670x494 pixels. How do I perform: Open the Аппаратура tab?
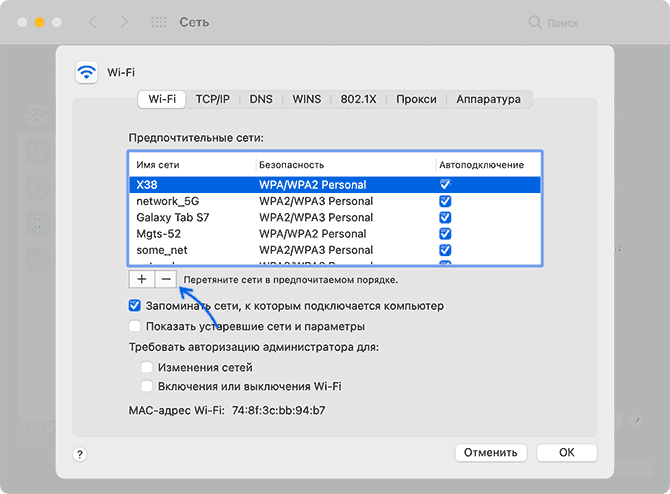click(488, 99)
